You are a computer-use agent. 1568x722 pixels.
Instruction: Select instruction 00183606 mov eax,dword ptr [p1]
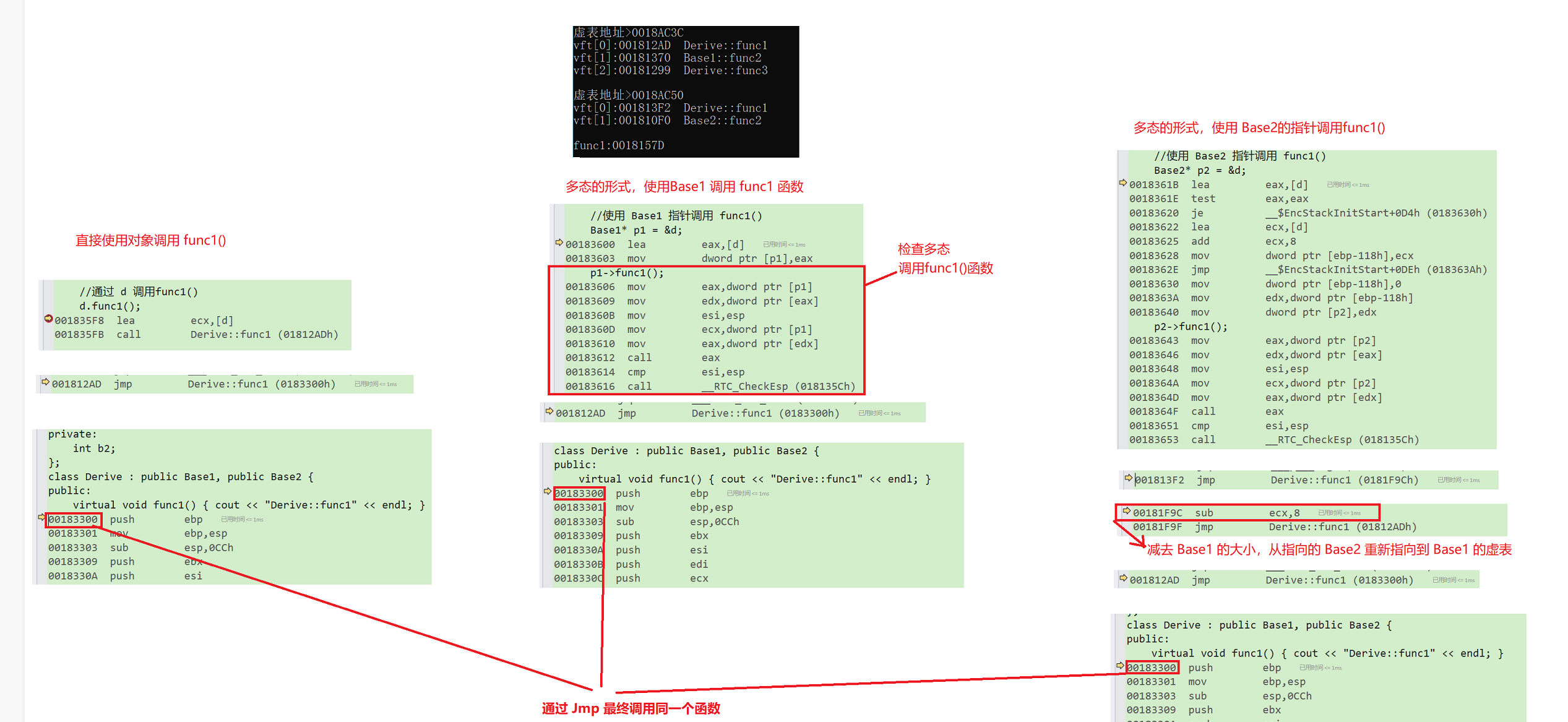pyautogui.click(x=689, y=287)
